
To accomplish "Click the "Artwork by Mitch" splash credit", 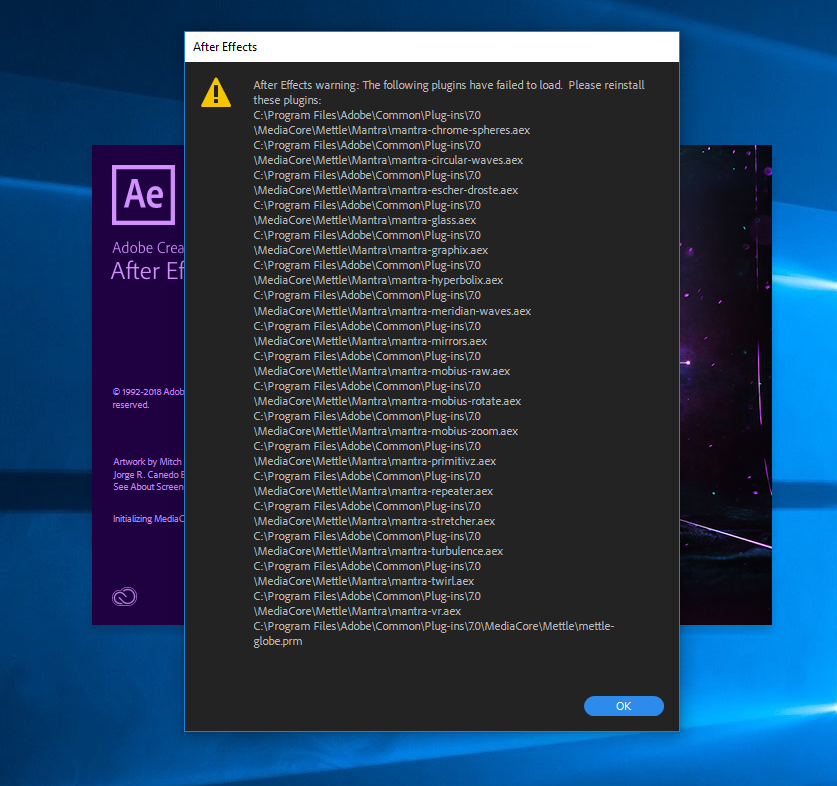I will click(x=147, y=461).
